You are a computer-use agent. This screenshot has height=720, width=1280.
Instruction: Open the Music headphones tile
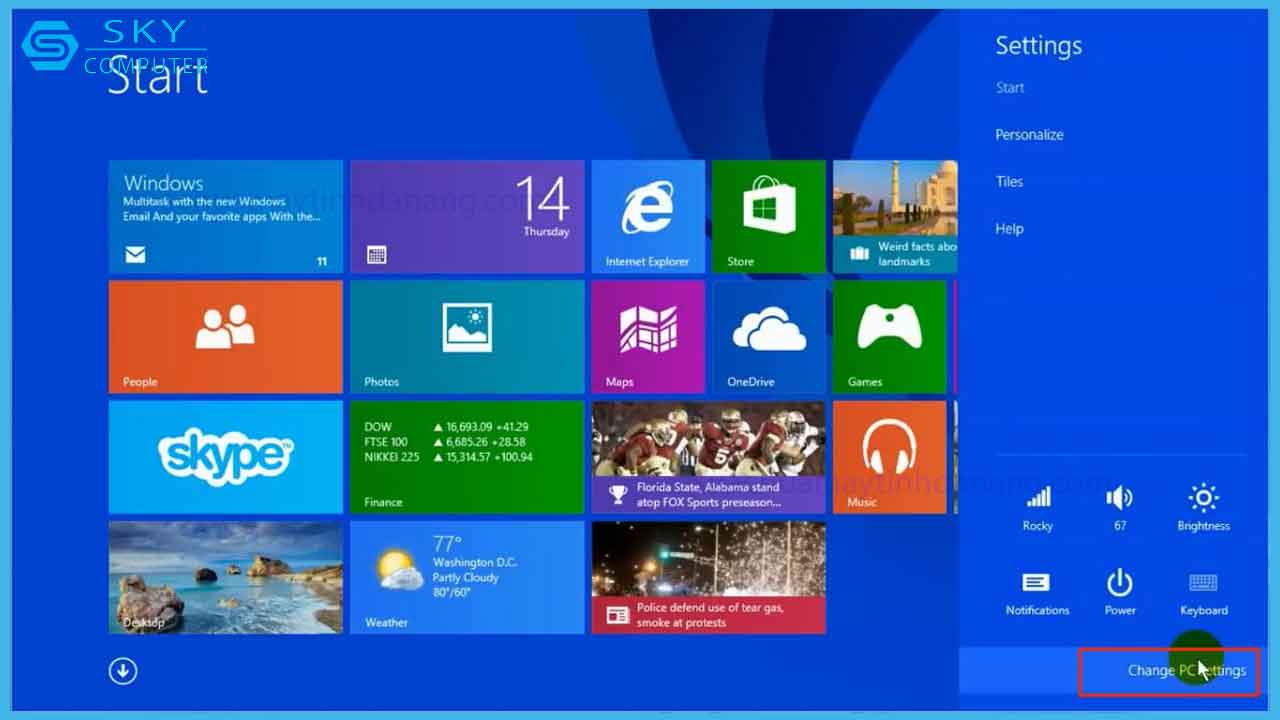click(x=889, y=456)
